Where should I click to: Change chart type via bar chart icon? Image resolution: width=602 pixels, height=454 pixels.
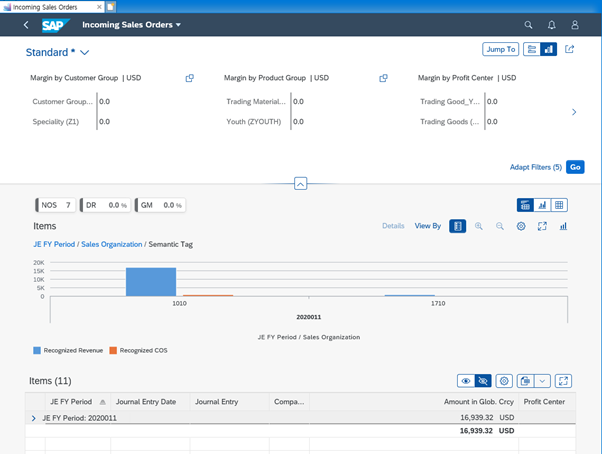(x=563, y=226)
